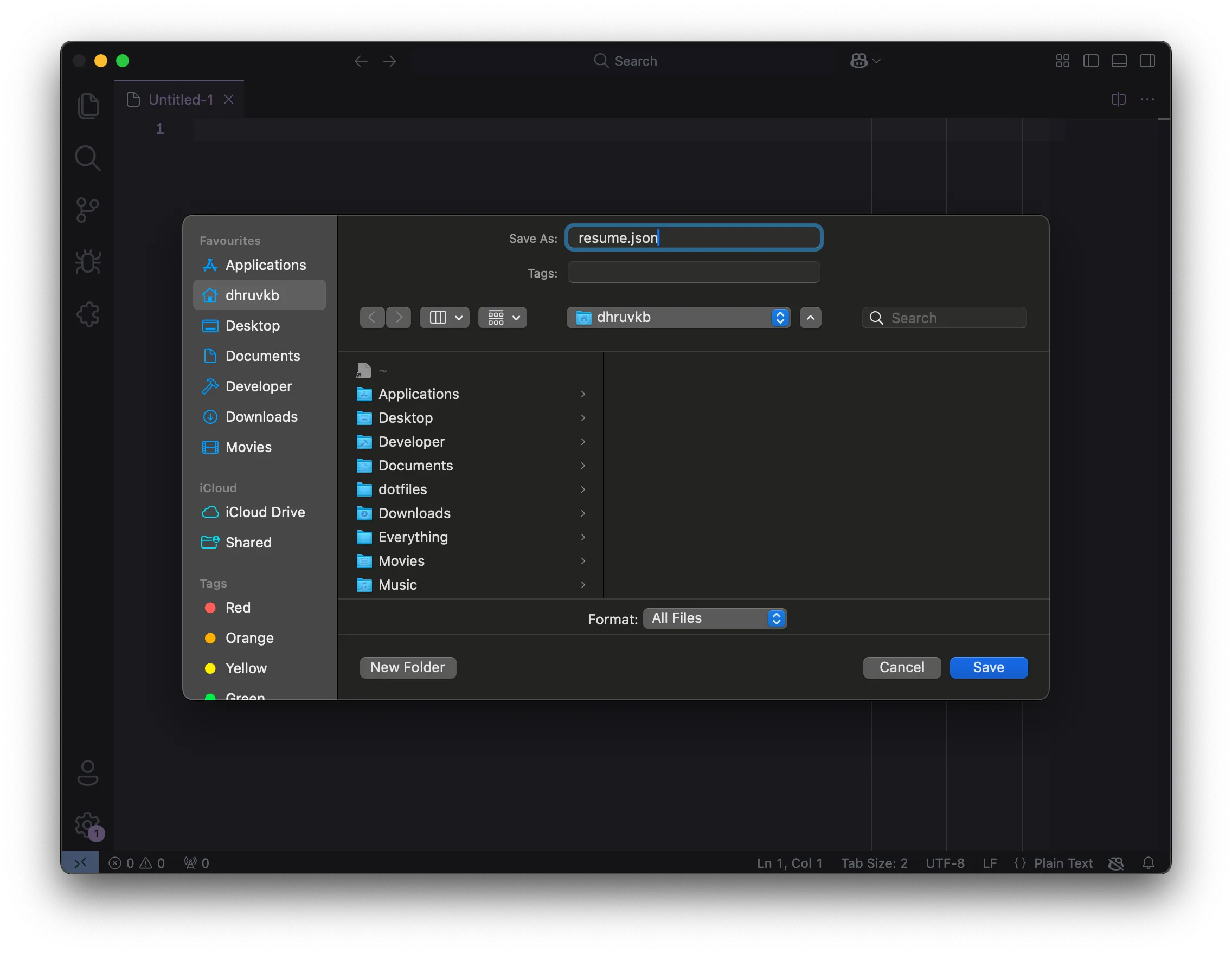1232x954 pixels.
Task: Click the Accounts icon in the activity bar
Action: [88, 773]
